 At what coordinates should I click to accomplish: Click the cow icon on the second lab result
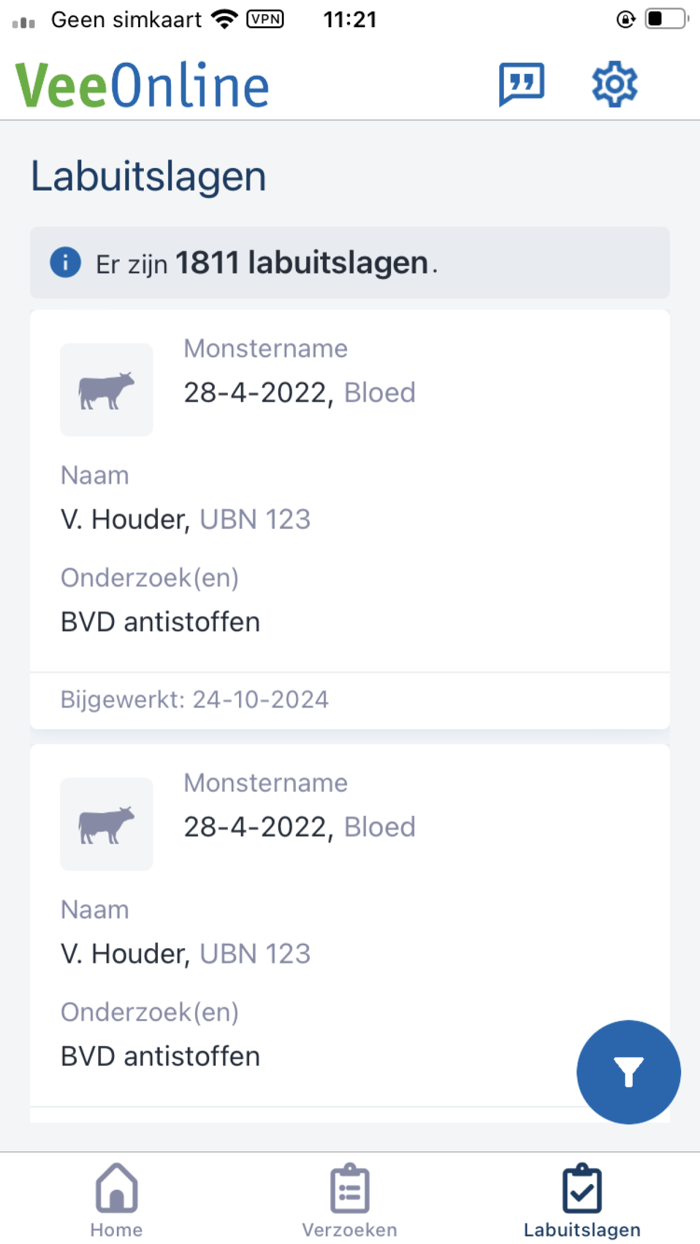tap(106, 824)
